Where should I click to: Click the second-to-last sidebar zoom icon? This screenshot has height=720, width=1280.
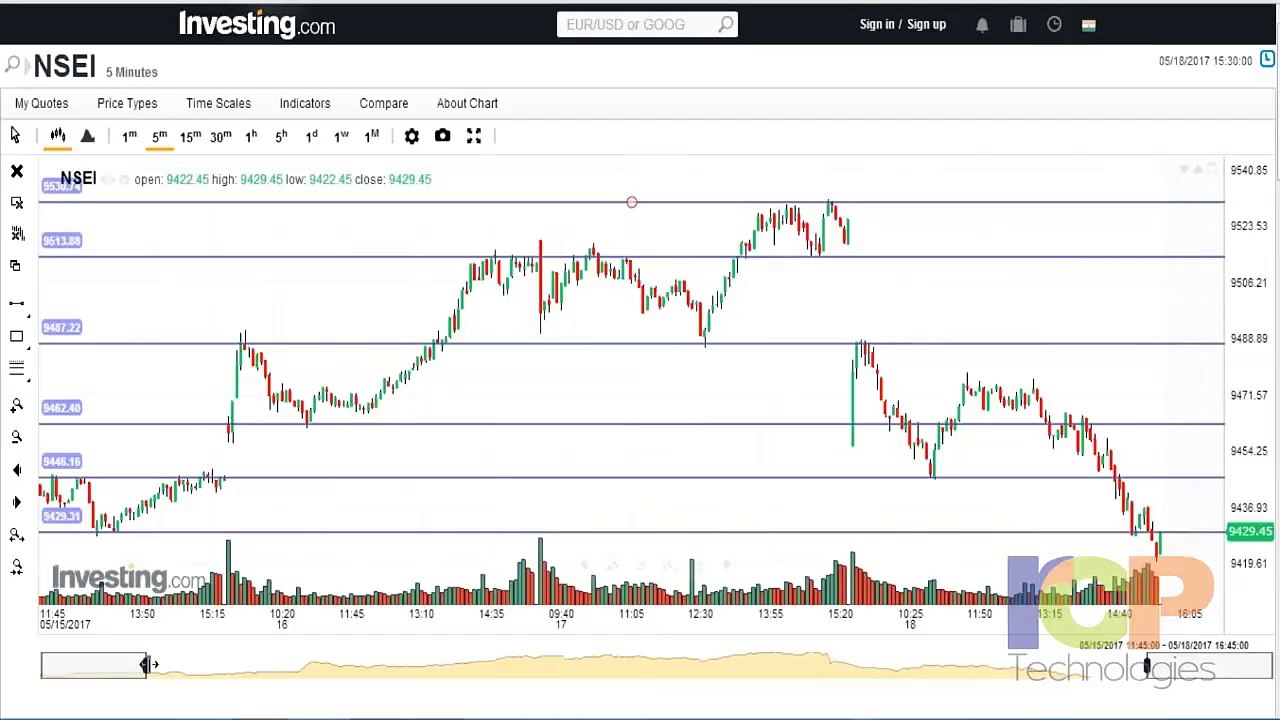[x=17, y=536]
